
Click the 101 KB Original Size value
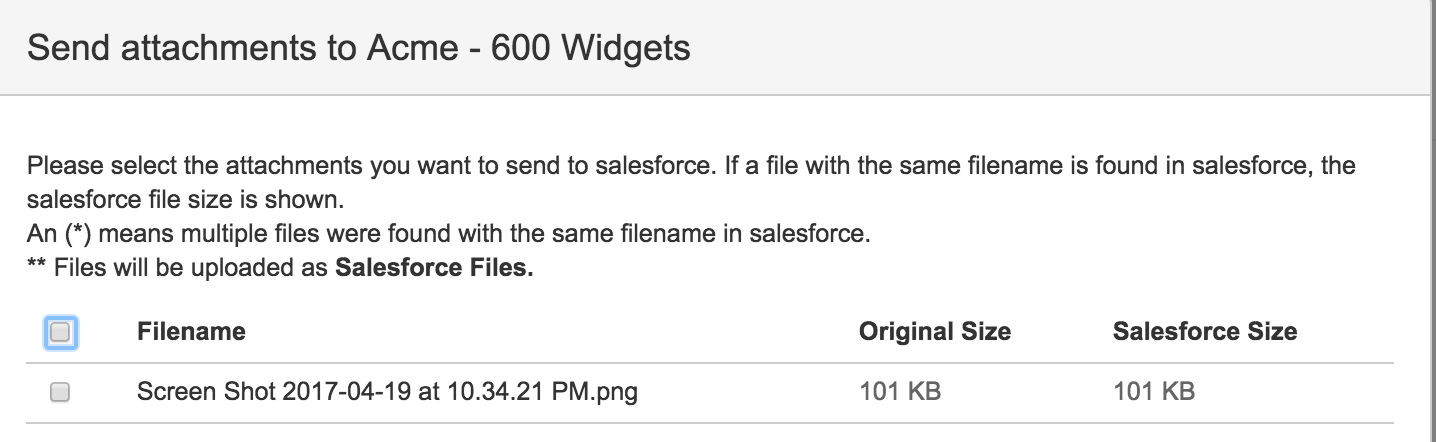click(x=900, y=392)
